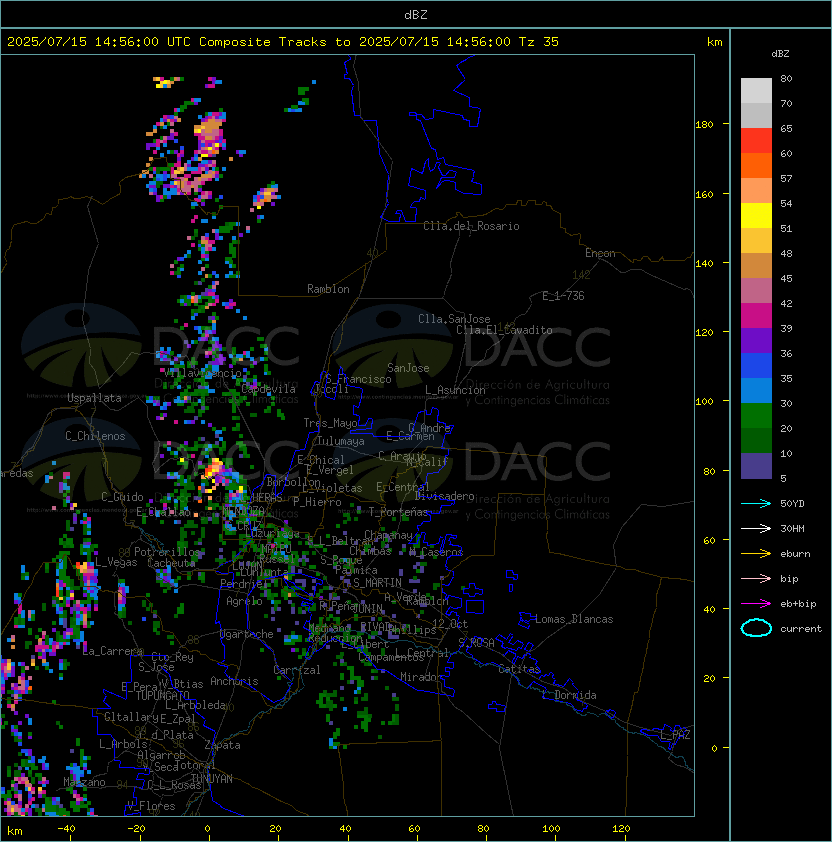Click the yellow eburn arrow legend icon
Screen dimensions: 832x842
(756, 554)
